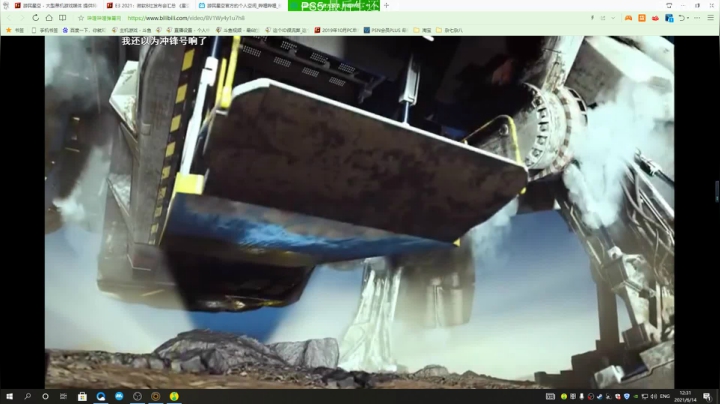The width and height of the screenshot is (720, 404).
Task: Open the 直播设置 bookmark
Action: coord(188,30)
